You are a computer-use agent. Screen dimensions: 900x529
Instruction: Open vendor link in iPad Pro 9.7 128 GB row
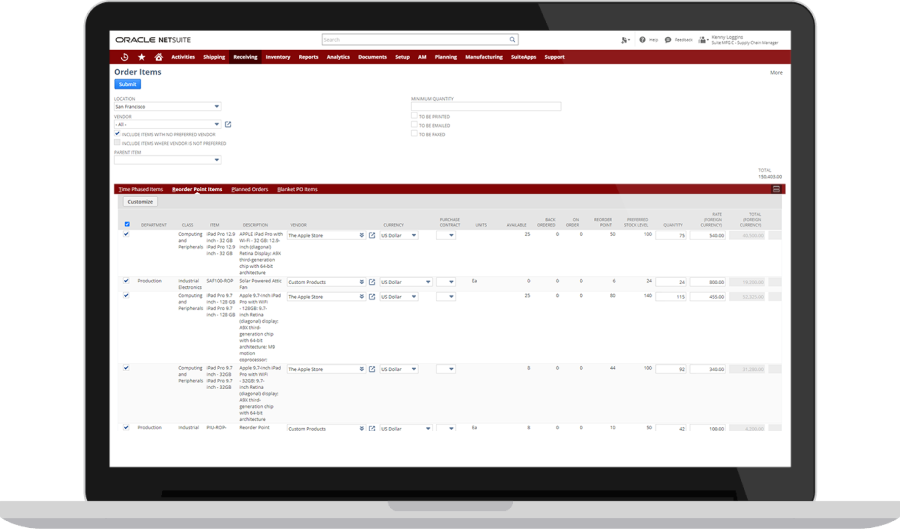372,297
